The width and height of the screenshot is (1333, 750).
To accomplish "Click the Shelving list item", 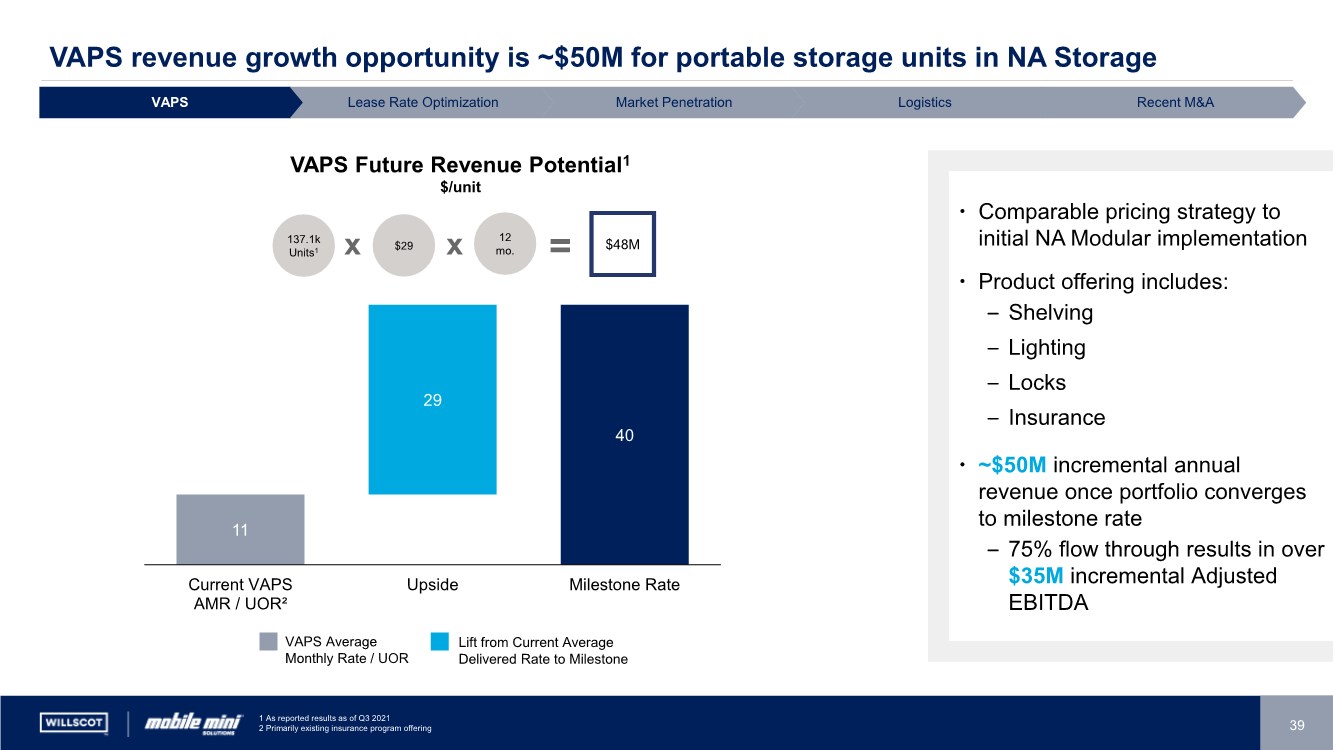I will 1050,313.
